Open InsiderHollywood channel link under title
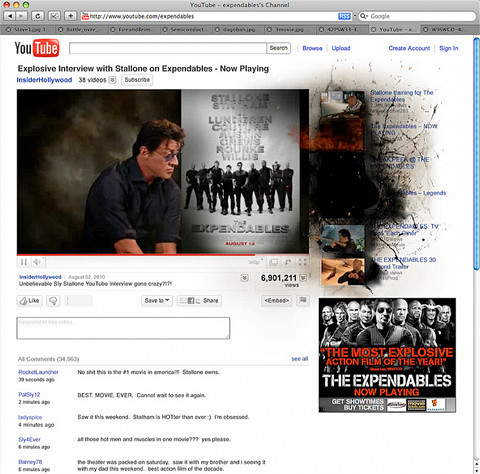Viewport: 480px width, 474px height. click(44, 80)
